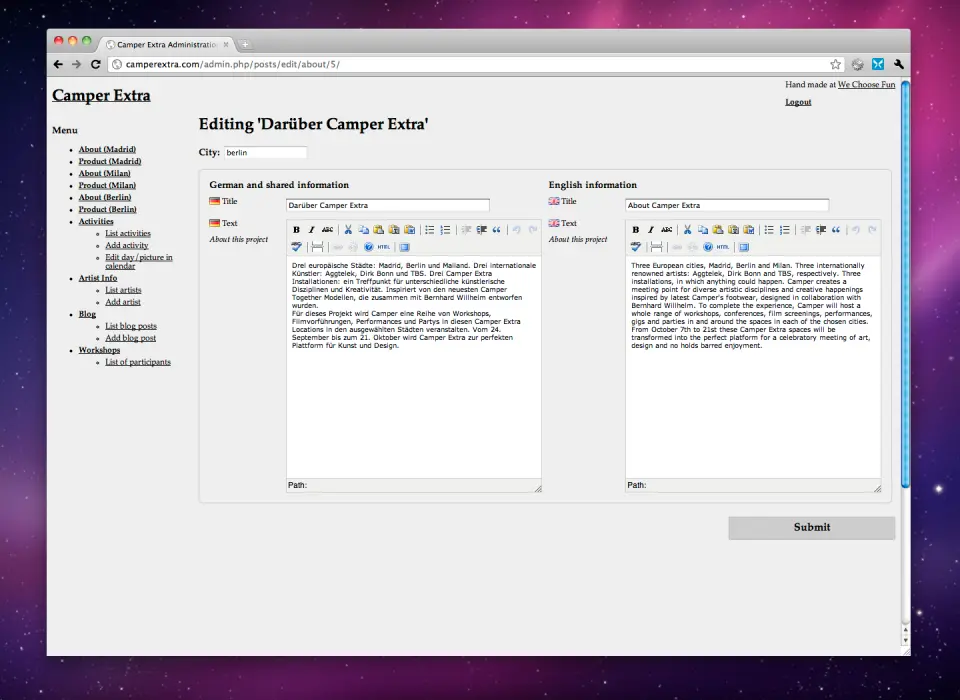960x700 pixels.
Task: Focus the English Title input field
Action: point(727,205)
